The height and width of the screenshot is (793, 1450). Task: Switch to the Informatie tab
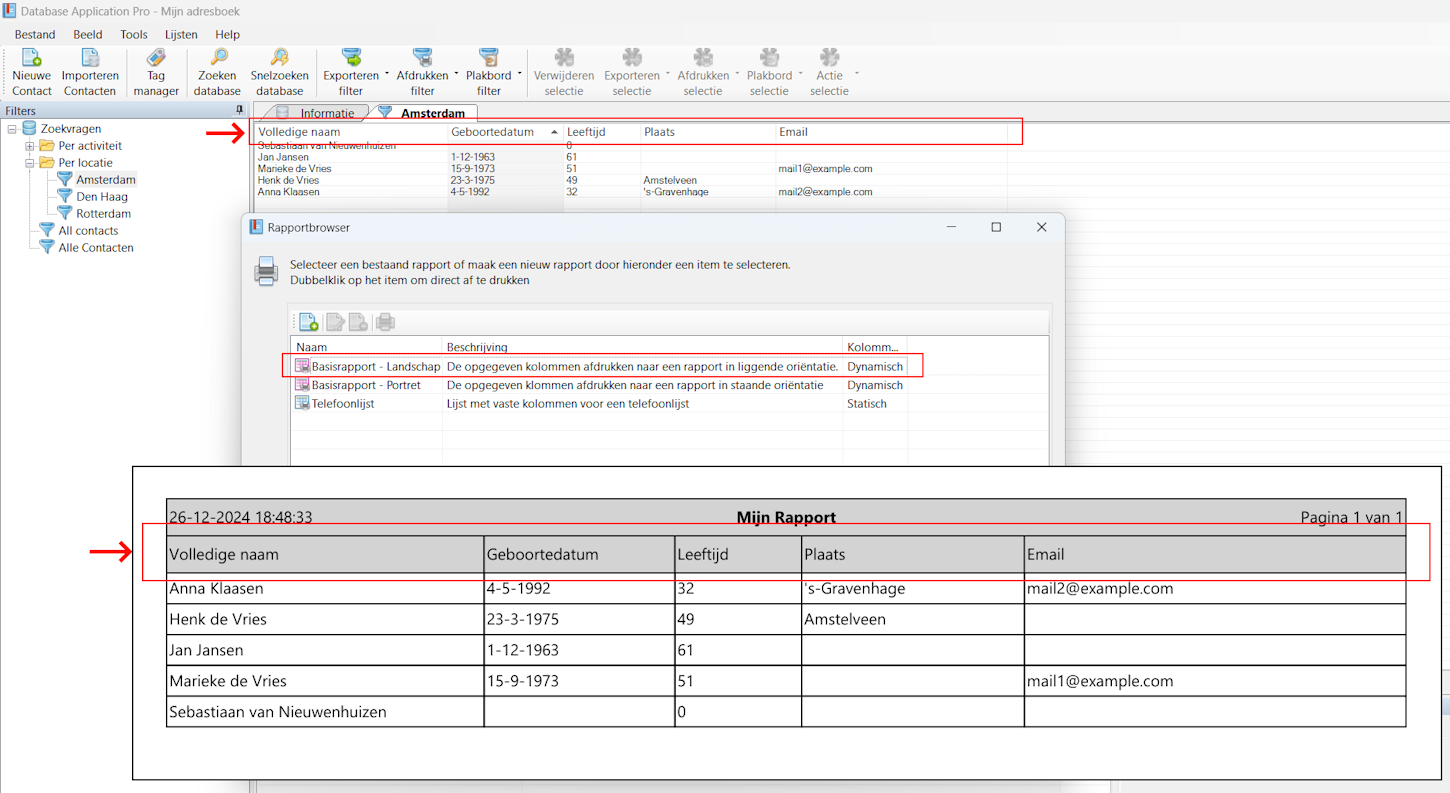pos(326,113)
